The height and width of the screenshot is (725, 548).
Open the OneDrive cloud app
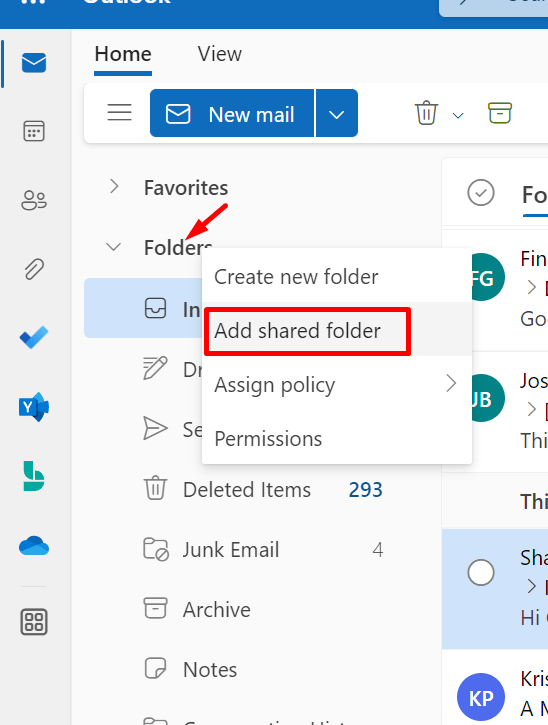34,546
